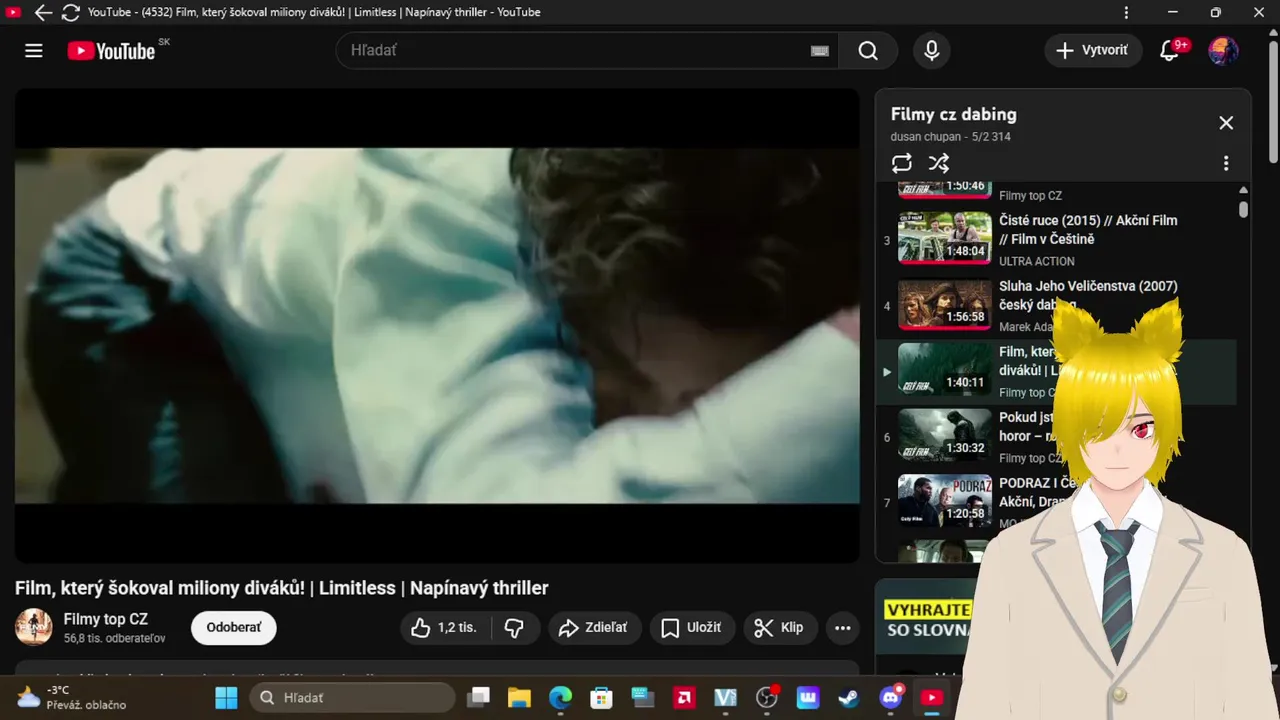Create a clip with Klip button
This screenshot has width=1280, height=720.
779,628
